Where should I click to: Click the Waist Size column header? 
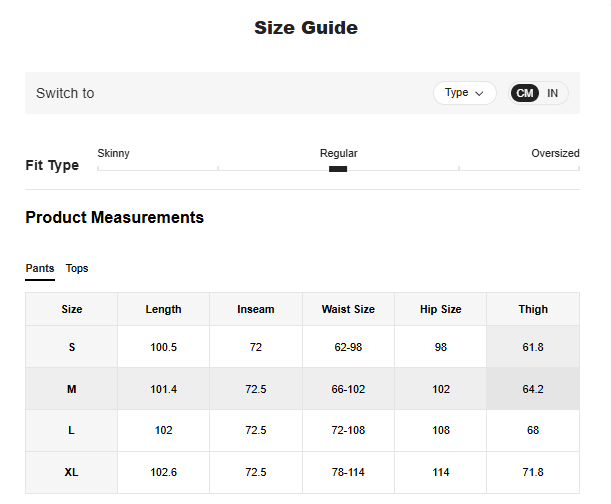[x=348, y=309]
